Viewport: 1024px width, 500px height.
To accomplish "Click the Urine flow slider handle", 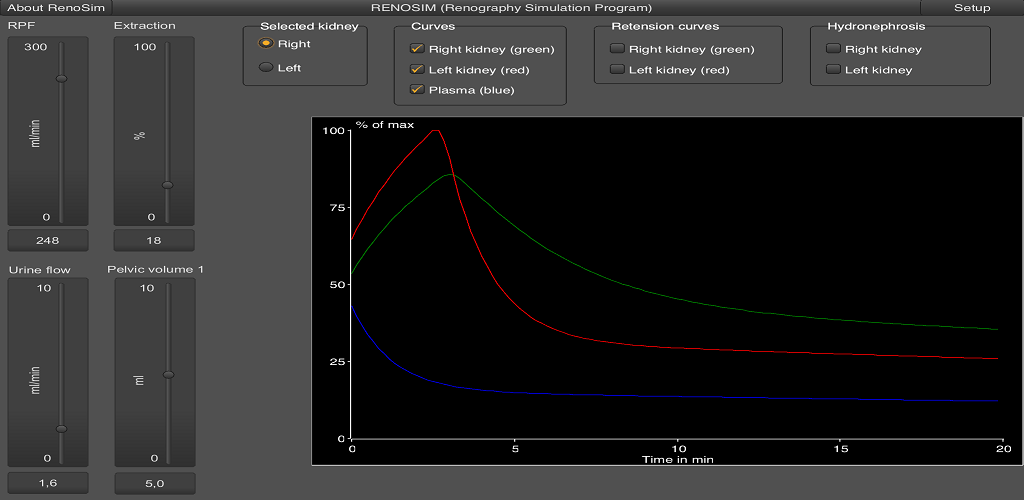I will pyautogui.click(x=61, y=428).
